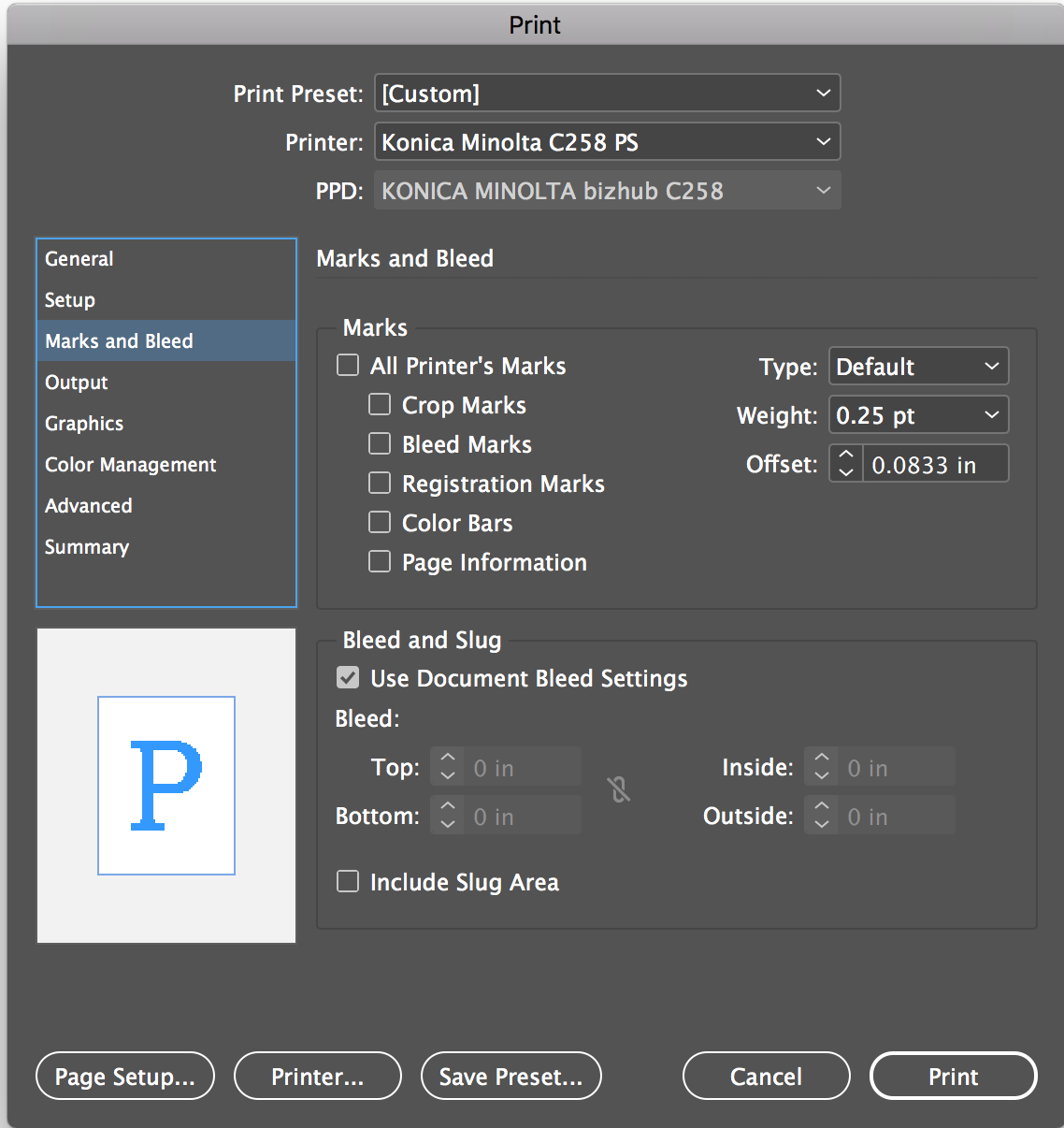Click the page preview thumbnail
The image size is (1064, 1128).
166,785
